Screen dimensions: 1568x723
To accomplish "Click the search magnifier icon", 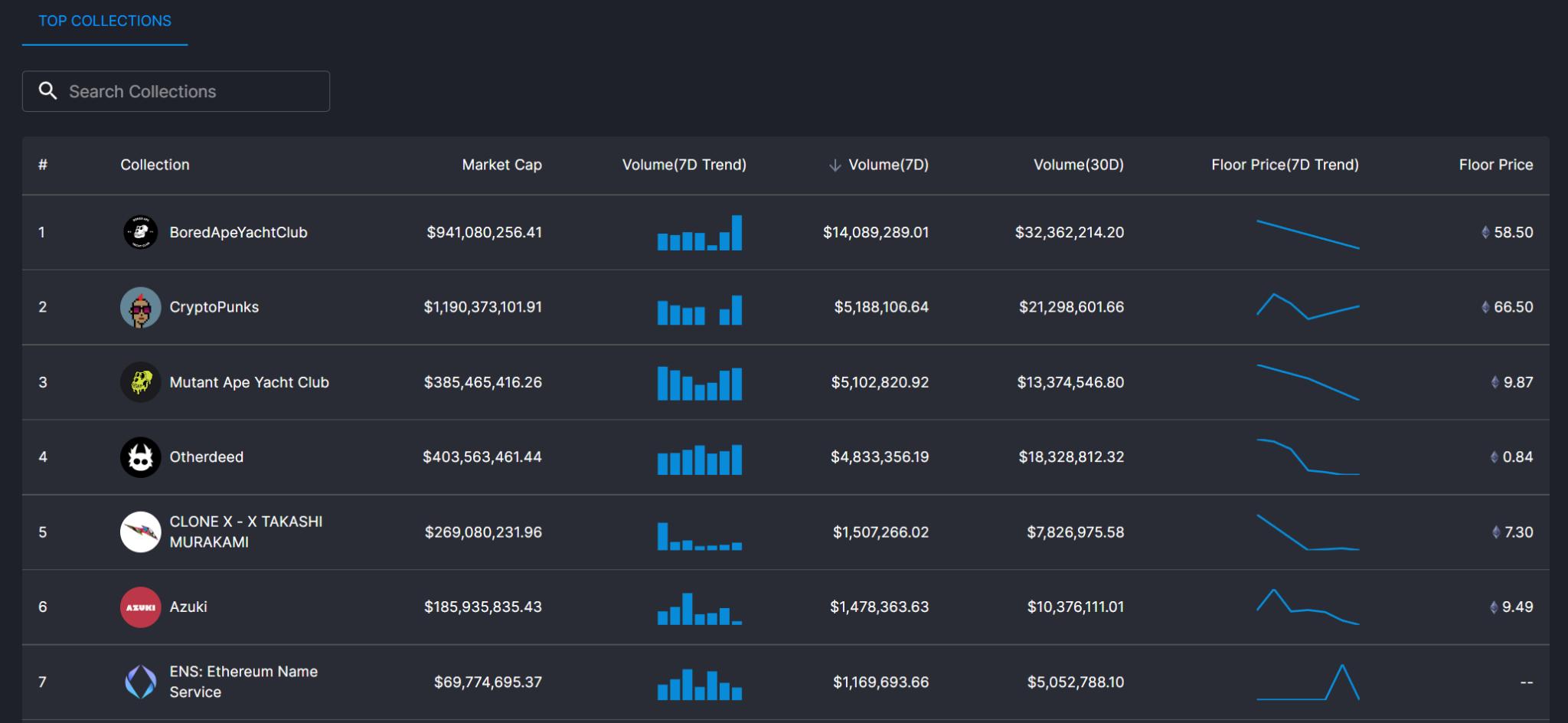I will coord(48,91).
